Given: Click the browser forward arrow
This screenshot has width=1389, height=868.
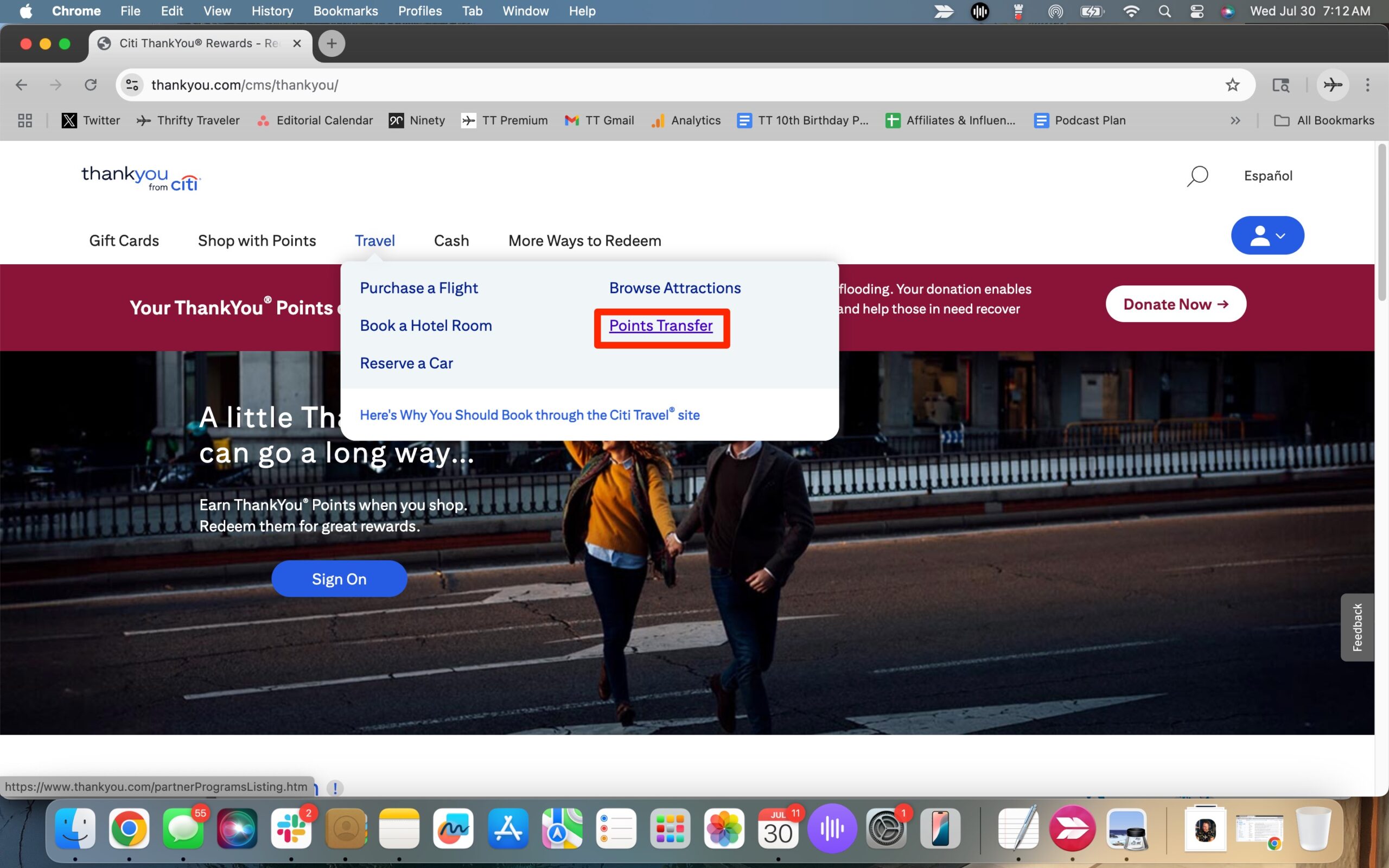Looking at the screenshot, I should 56,85.
